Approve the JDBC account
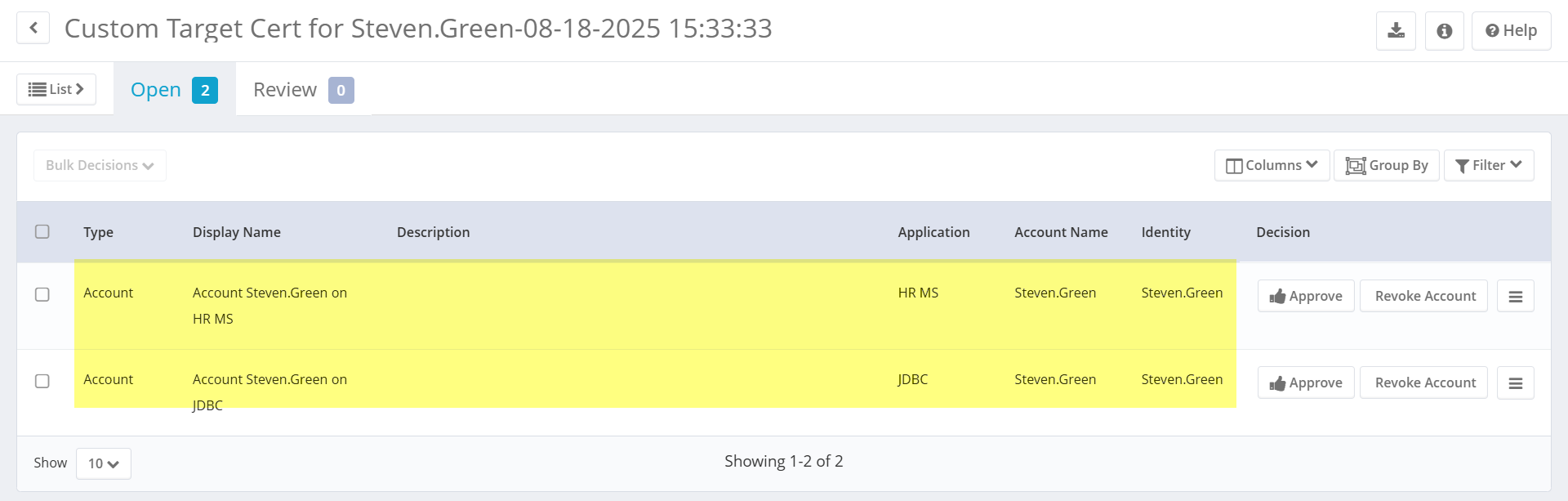 click(1305, 383)
